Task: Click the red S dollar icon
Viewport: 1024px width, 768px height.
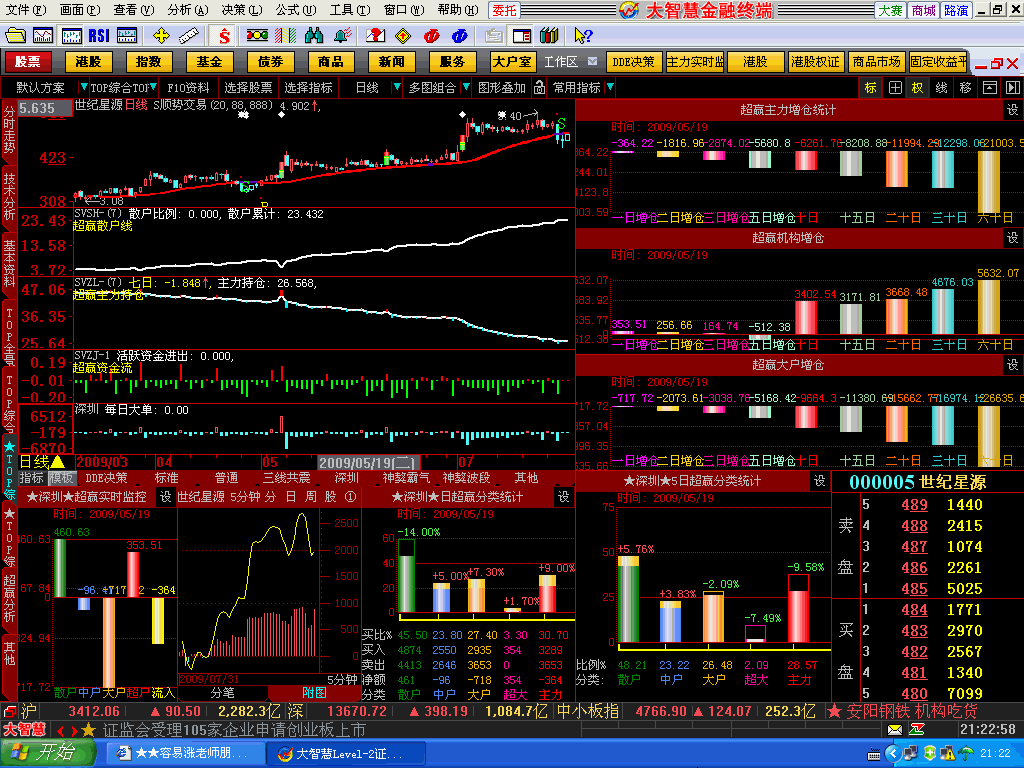Action: click(x=224, y=35)
